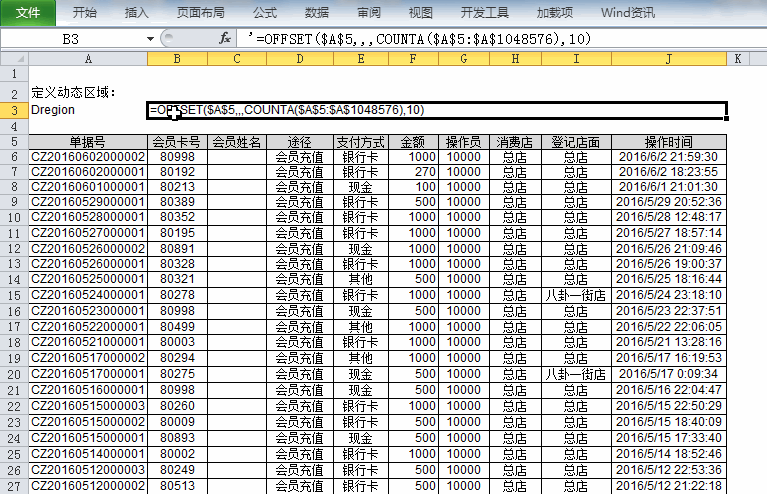Select row 15 header
Viewport: 767px width, 494px height.
click(x=14, y=295)
